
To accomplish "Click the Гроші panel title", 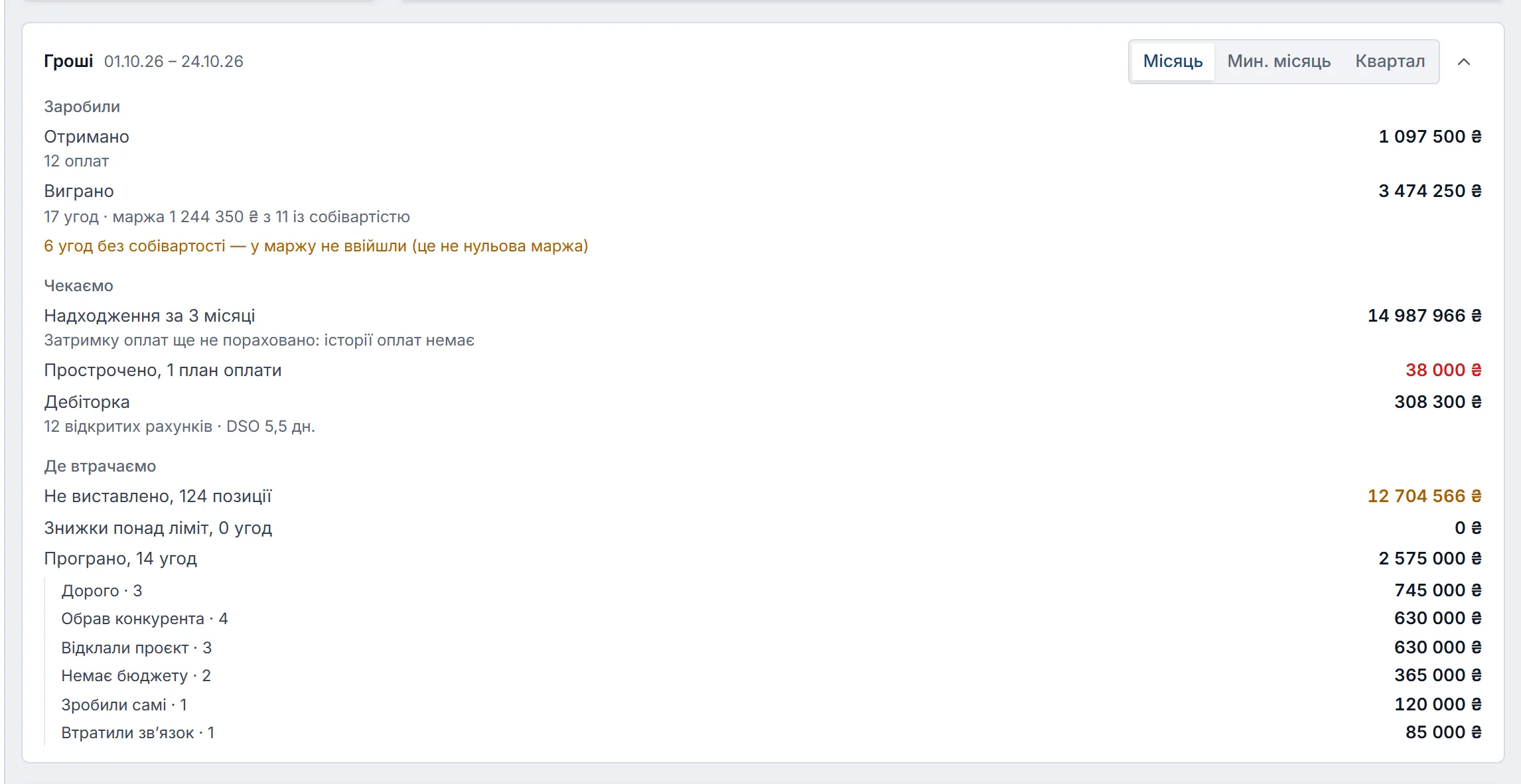I will (x=68, y=61).
